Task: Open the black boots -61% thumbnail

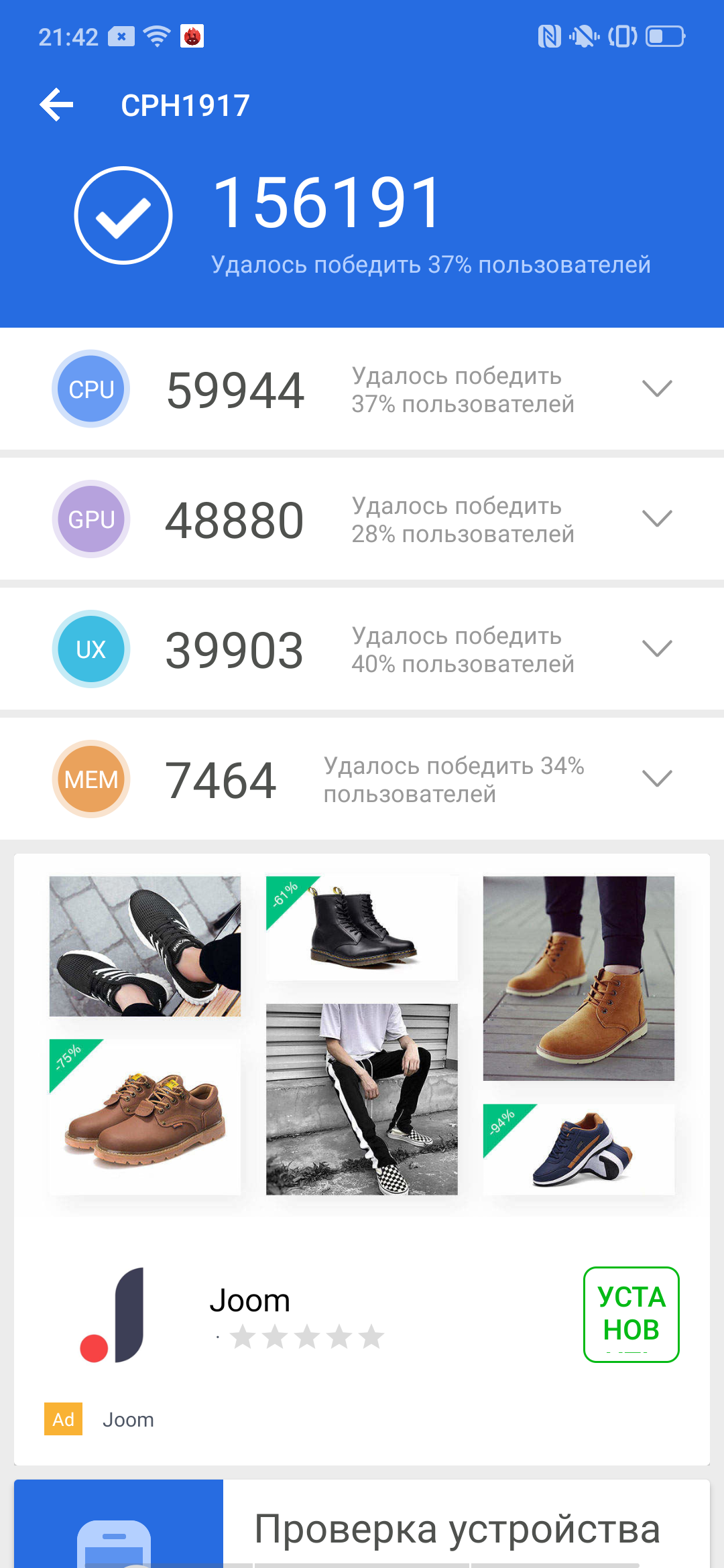Action: click(x=362, y=928)
